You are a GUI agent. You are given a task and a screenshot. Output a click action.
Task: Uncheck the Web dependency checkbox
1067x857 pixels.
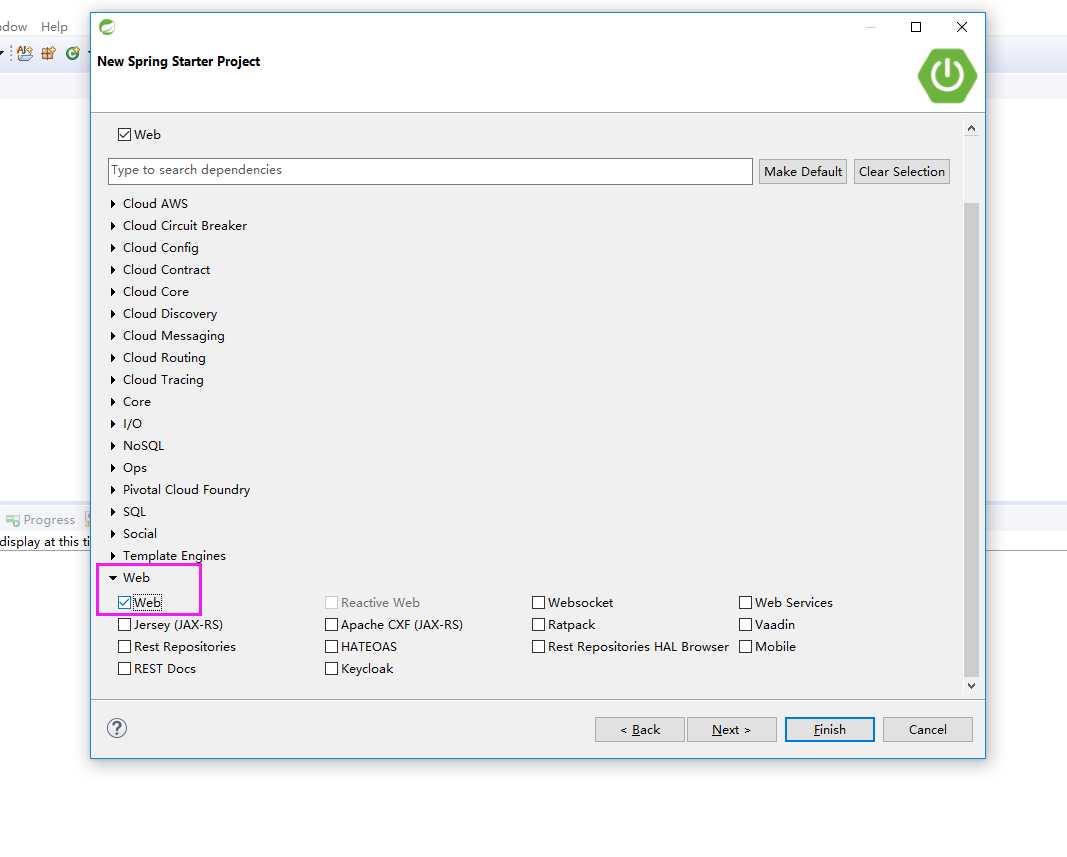tap(125, 602)
